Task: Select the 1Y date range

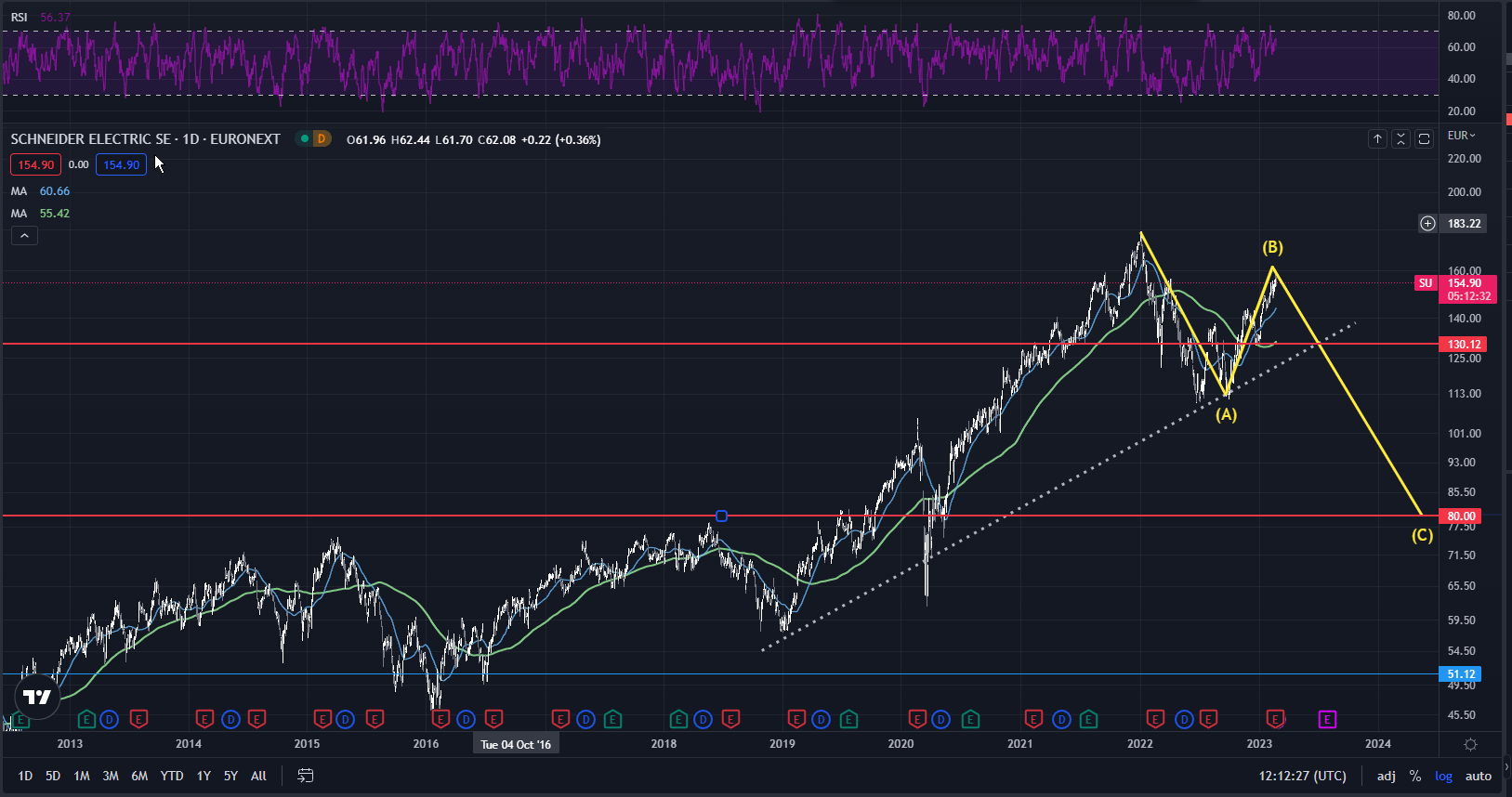Action: coord(204,776)
